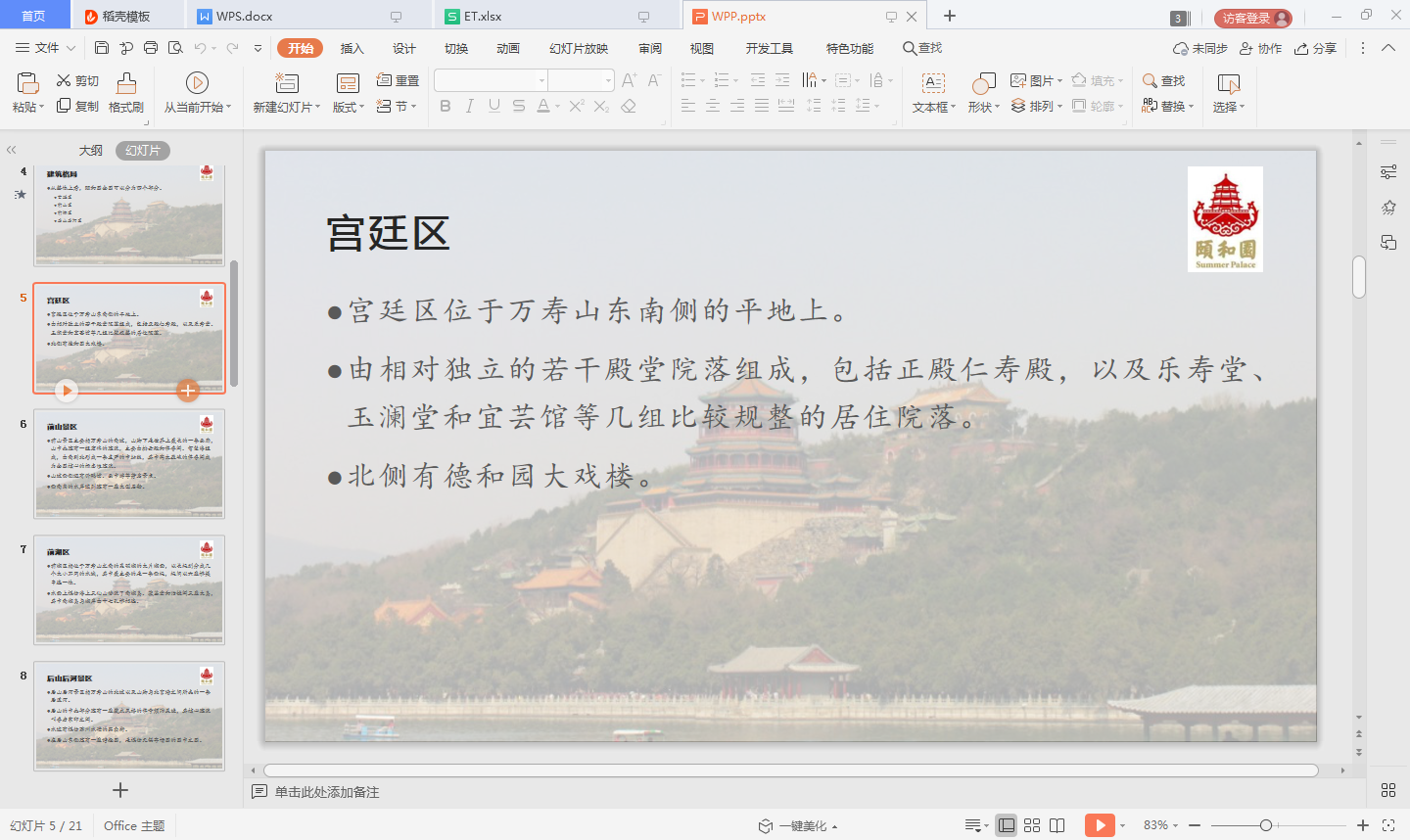Click the Copy (复制) icon
This screenshot has height=840, width=1410.
[x=64, y=106]
